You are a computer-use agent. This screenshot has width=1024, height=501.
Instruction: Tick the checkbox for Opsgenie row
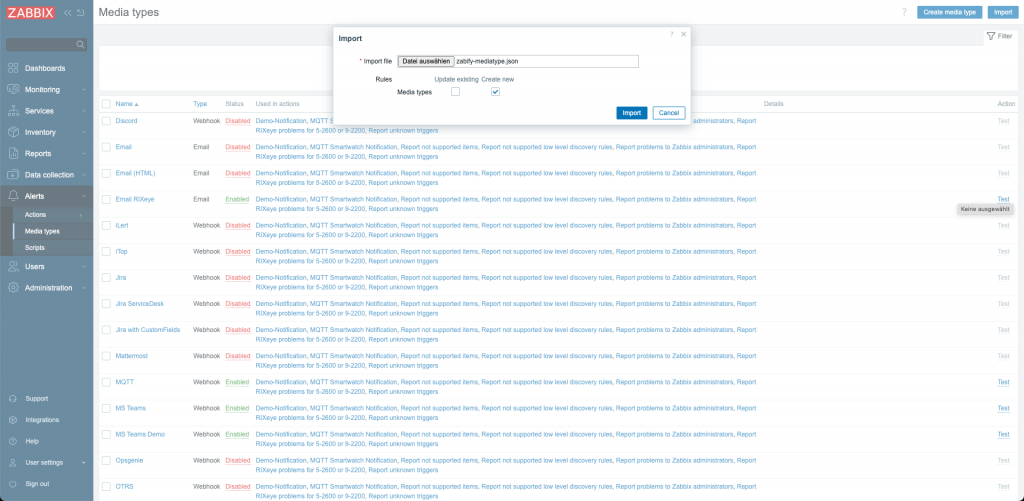[x=106, y=461]
